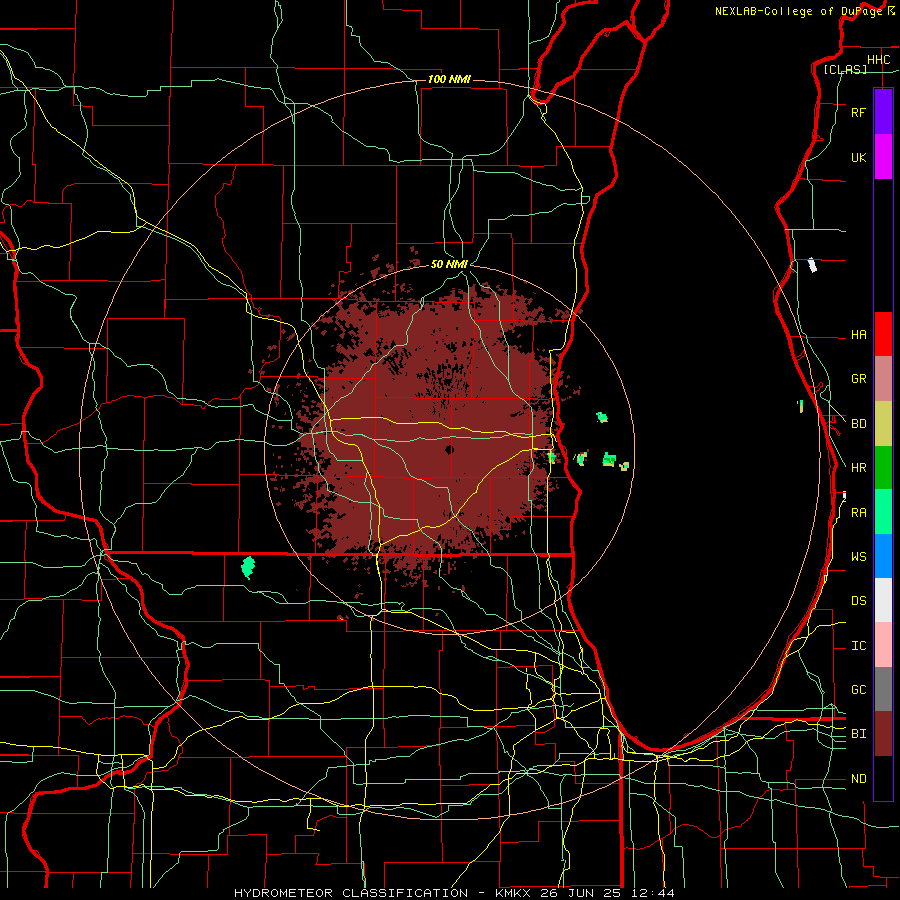Click the UK magenta legend swatch
The image size is (900, 900).
tap(883, 157)
